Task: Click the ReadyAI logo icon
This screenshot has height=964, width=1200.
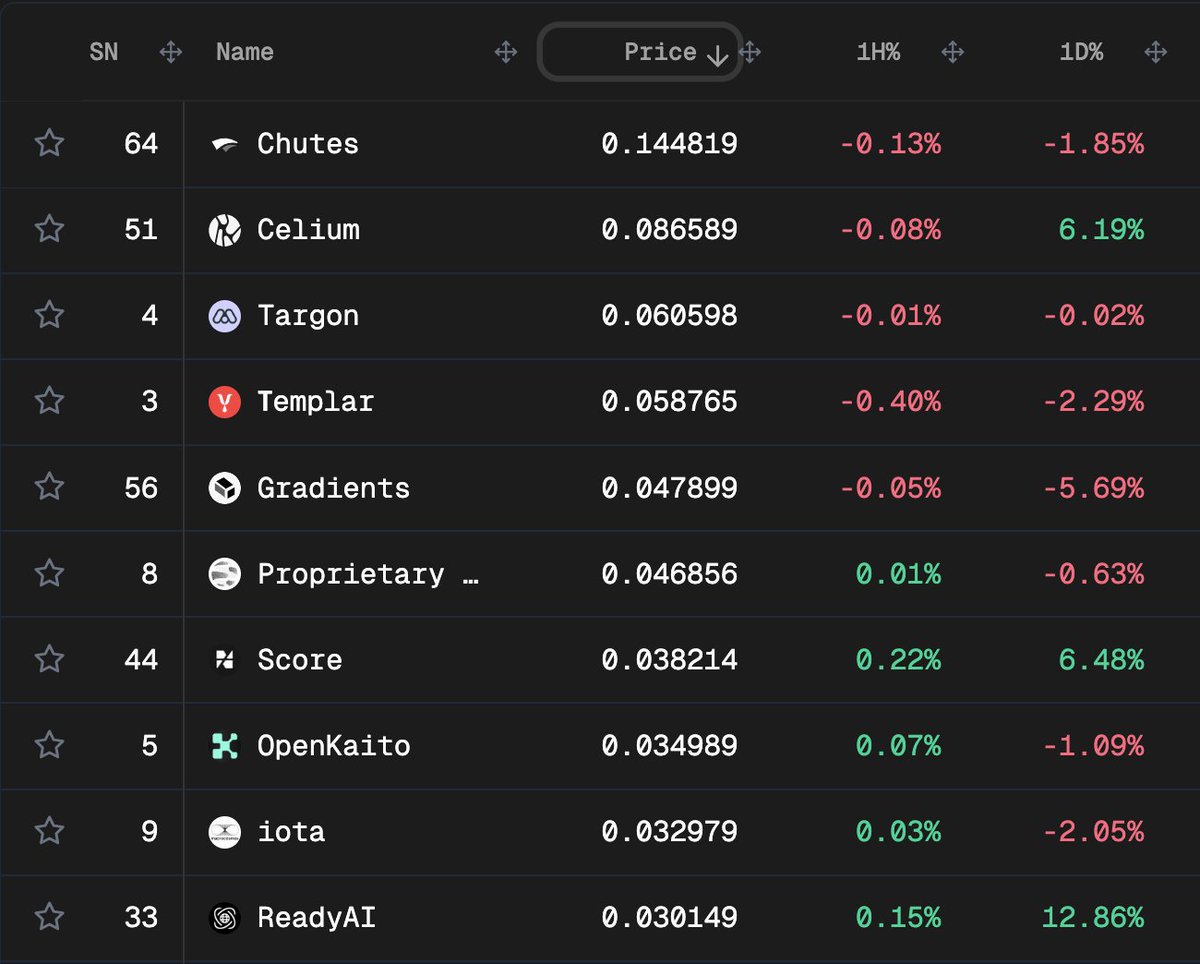Action: (x=225, y=918)
